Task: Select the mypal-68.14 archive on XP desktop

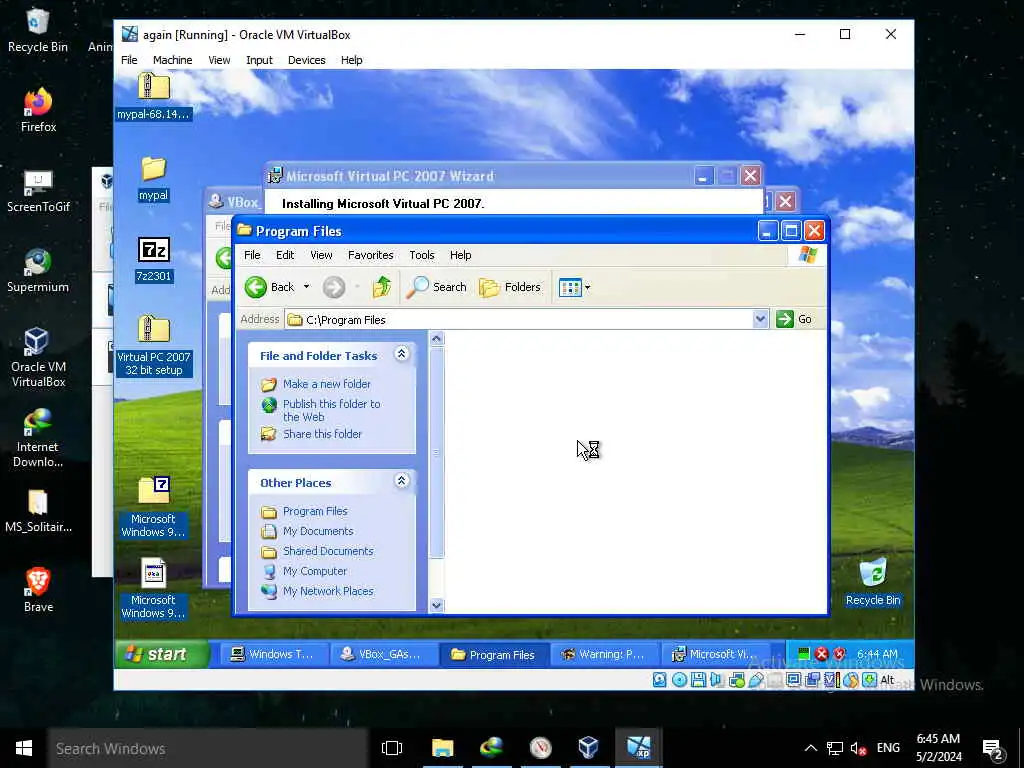Action: (x=153, y=97)
